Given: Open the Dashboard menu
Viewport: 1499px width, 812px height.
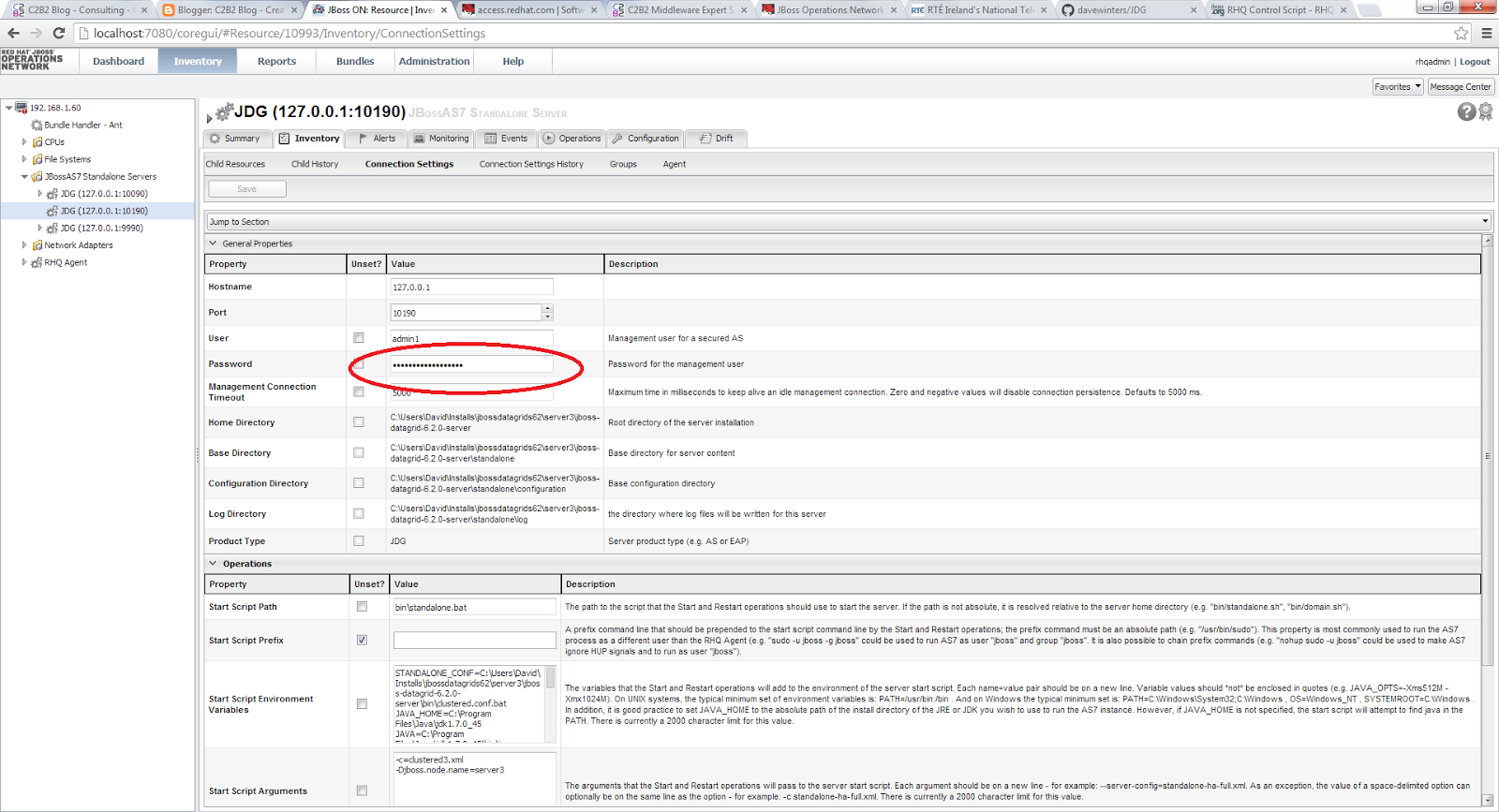Looking at the screenshot, I should (x=118, y=62).
